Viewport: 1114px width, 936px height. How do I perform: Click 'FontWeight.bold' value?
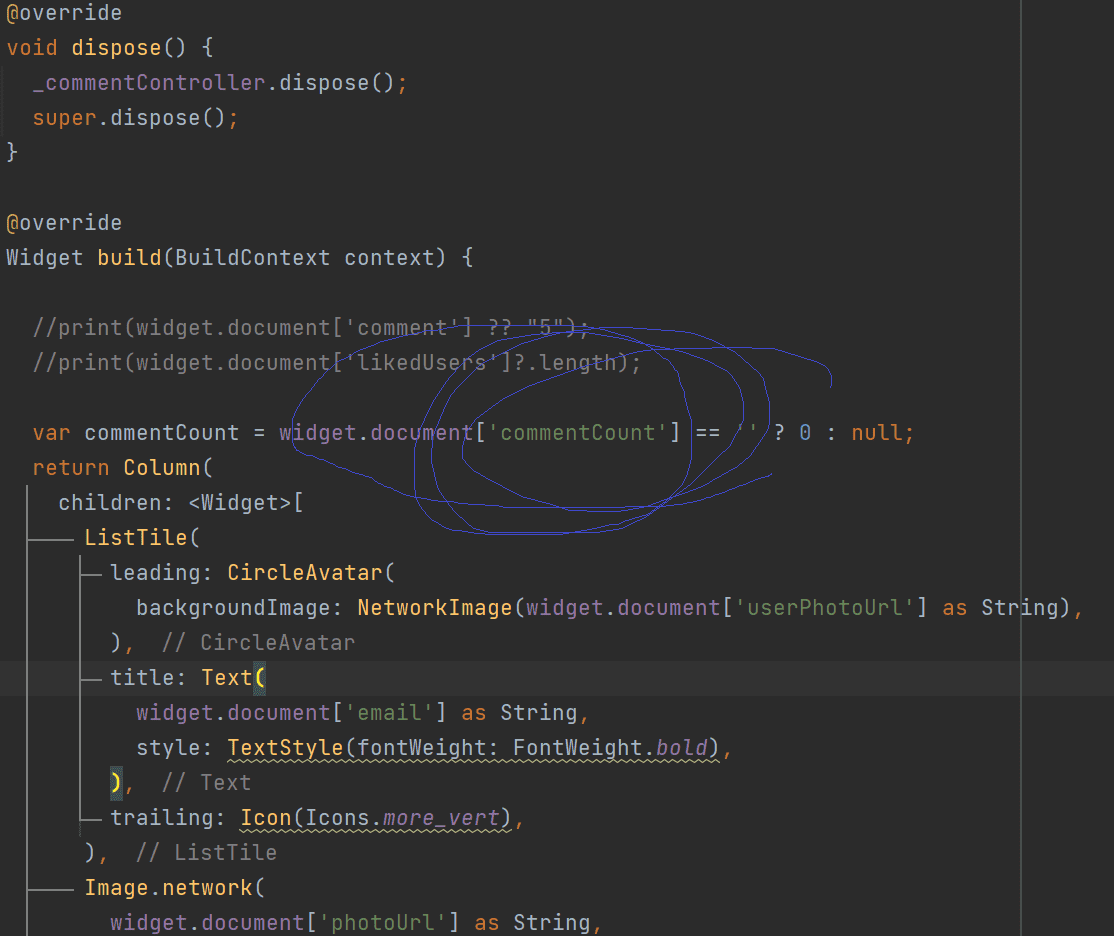tap(610, 748)
